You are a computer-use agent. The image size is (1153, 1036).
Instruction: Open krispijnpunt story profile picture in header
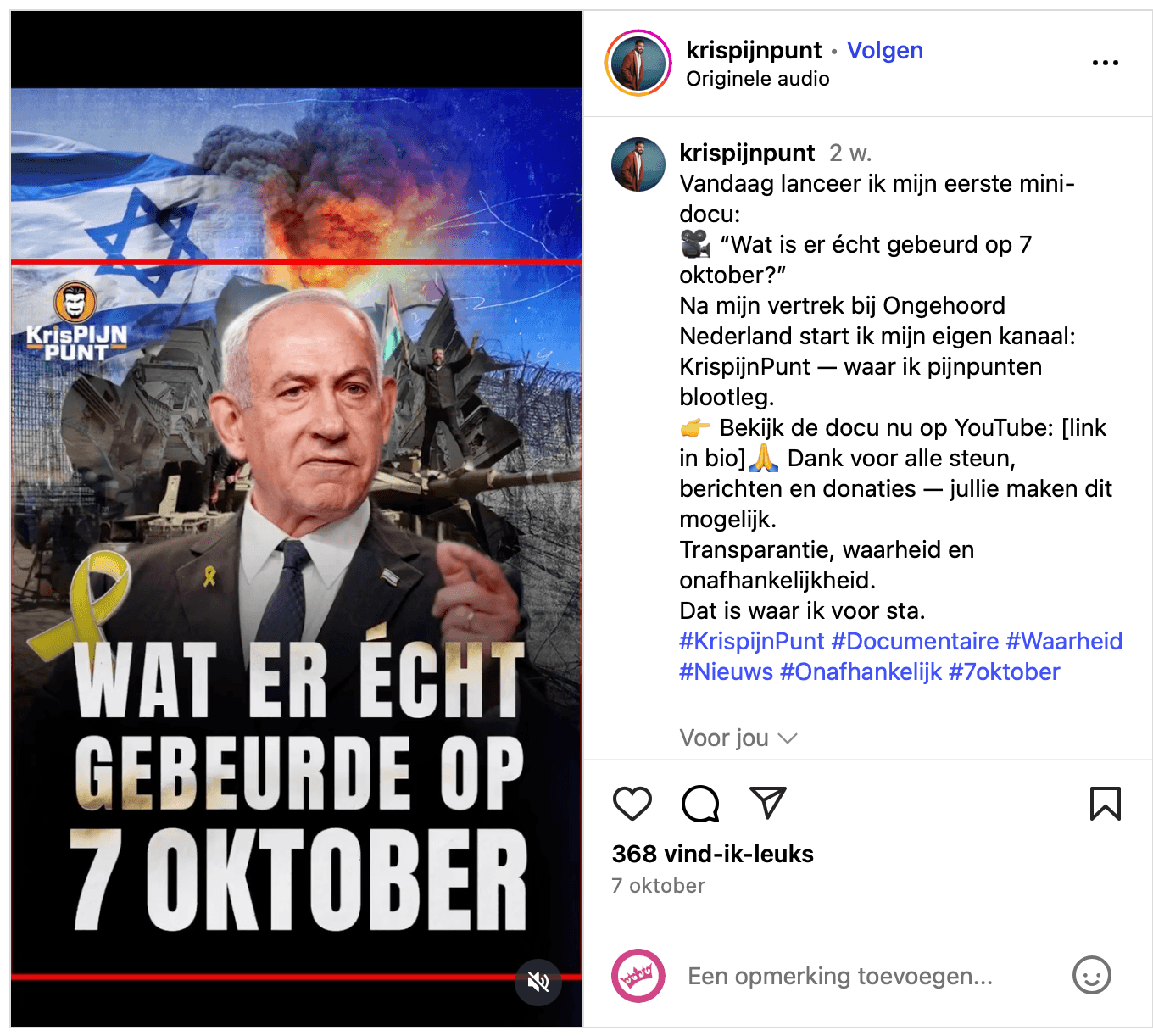coord(638,63)
